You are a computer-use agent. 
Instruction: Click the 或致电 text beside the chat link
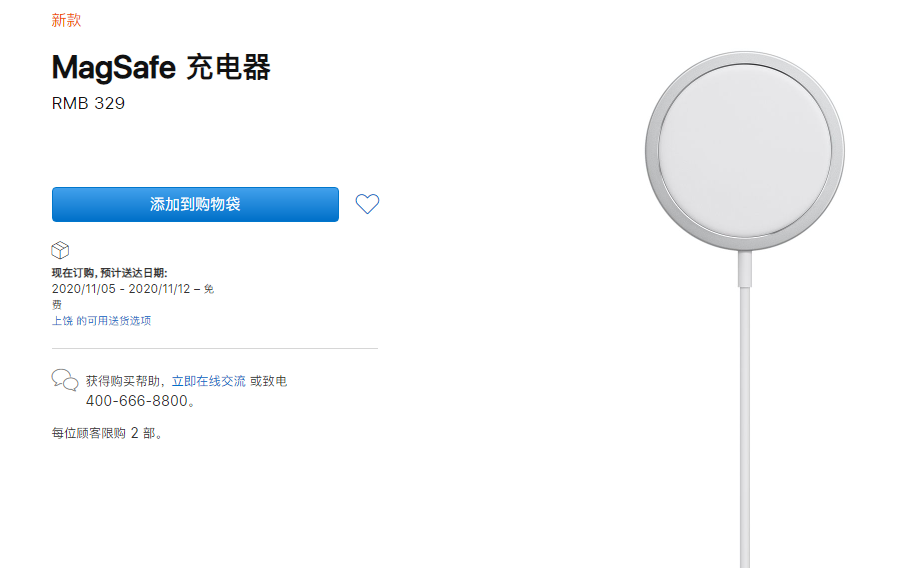pos(268,381)
